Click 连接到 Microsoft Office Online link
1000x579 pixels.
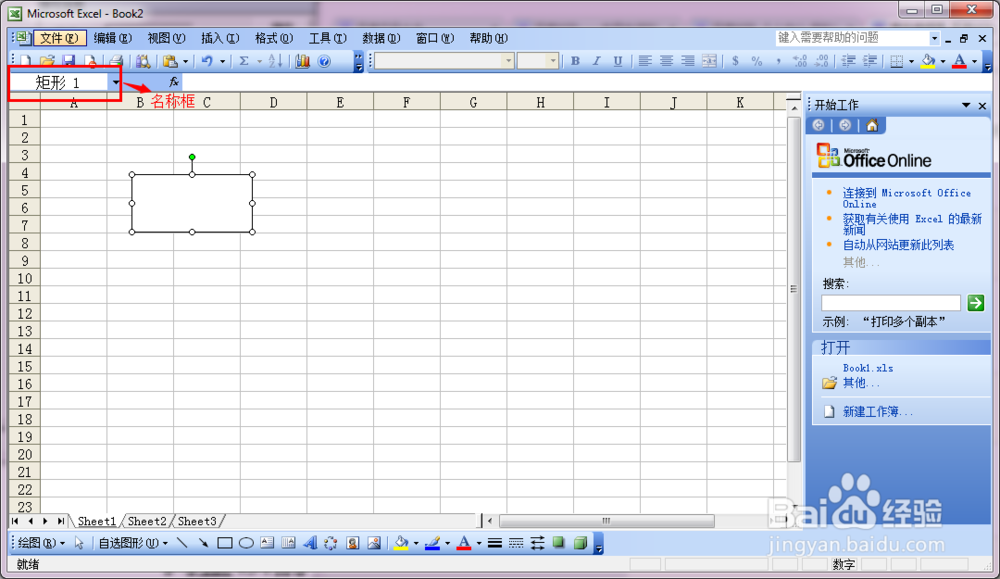coord(906,198)
